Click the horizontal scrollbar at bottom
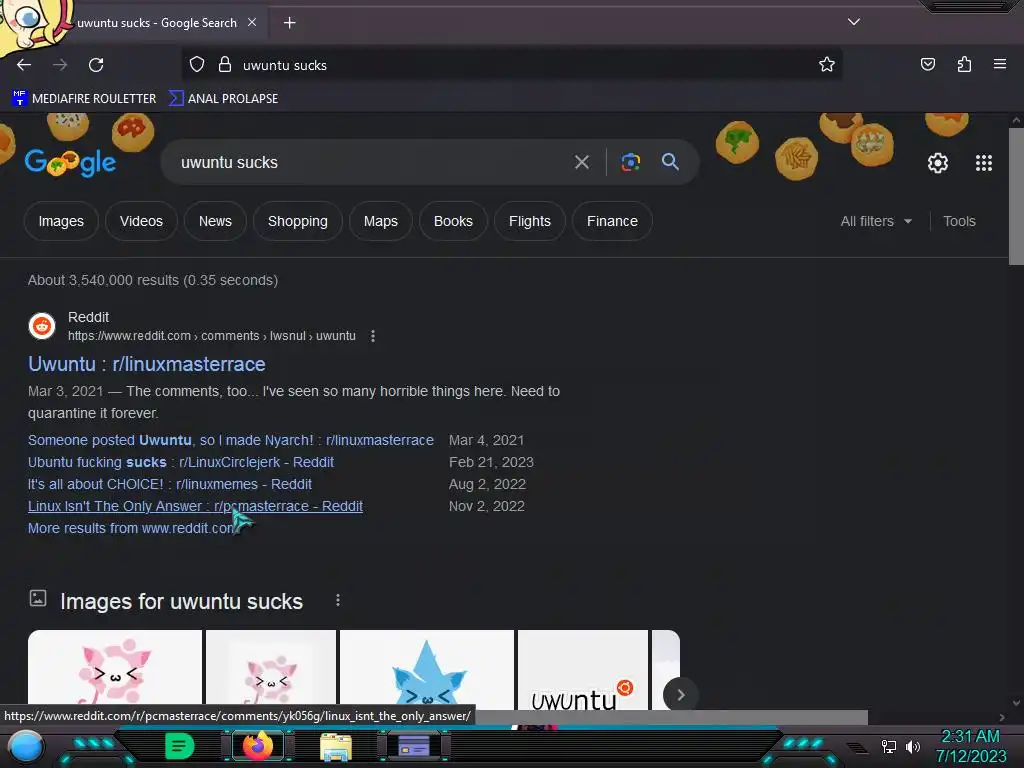Screen dimensions: 1024x768 click(x=671, y=717)
